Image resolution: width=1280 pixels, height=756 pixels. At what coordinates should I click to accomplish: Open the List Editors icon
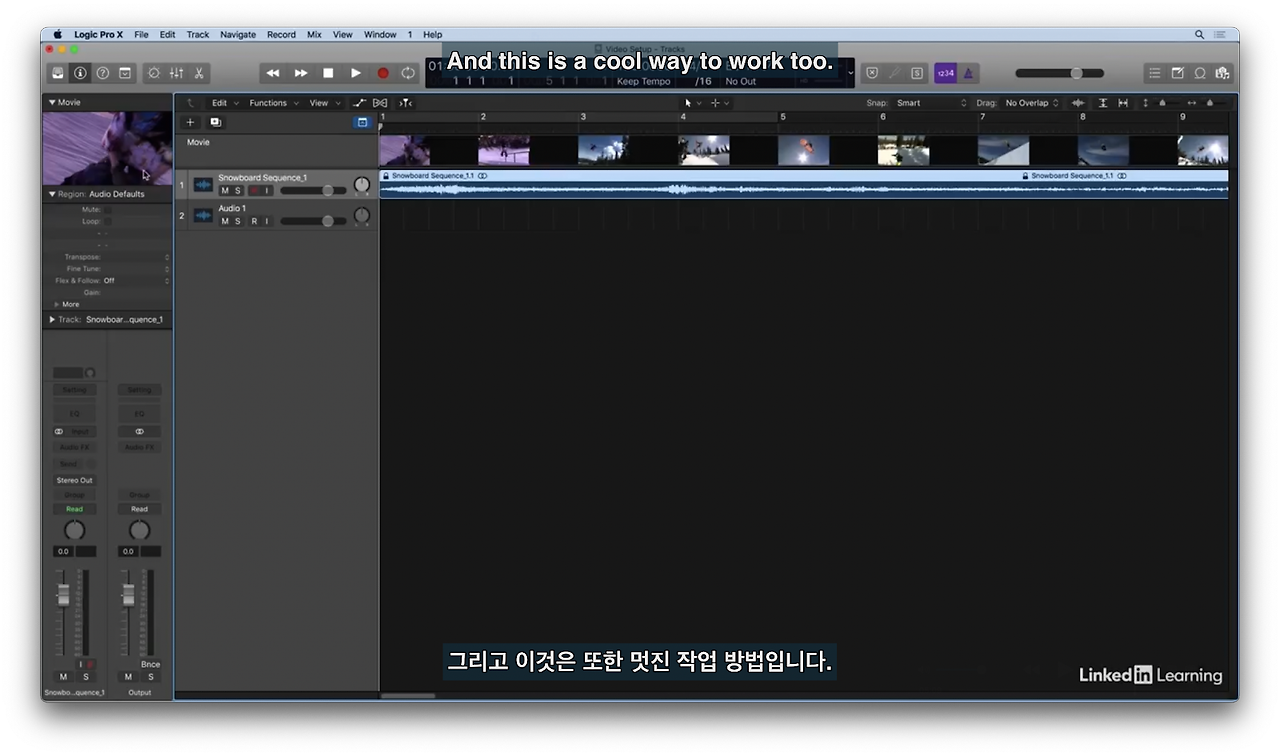point(1155,73)
